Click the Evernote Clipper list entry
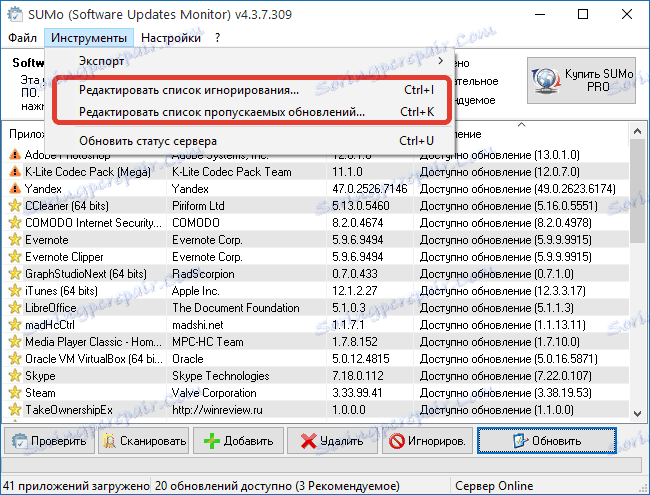650x495 pixels. pos(64,257)
